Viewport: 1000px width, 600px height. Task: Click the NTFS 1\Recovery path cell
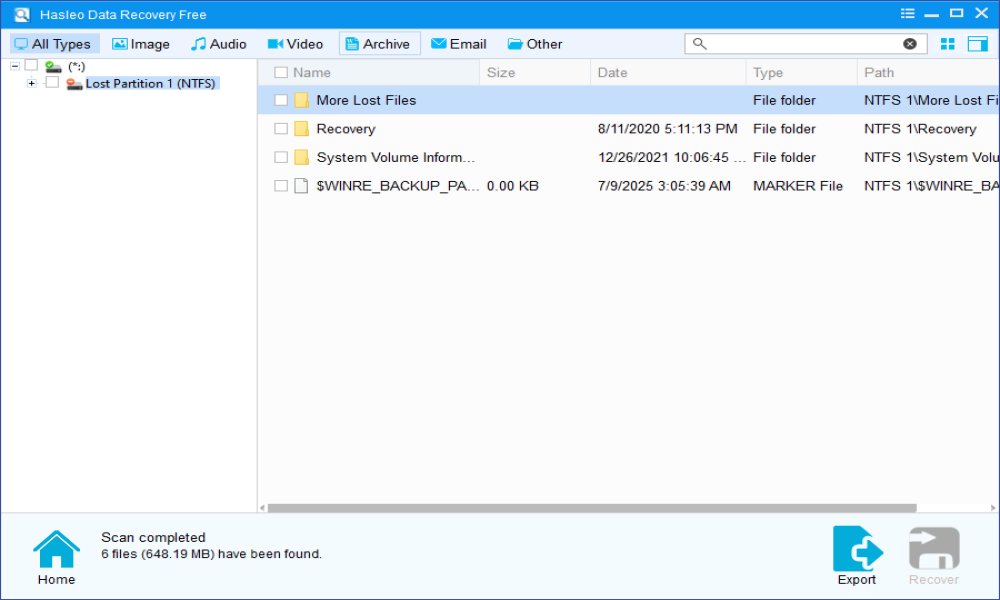(920, 129)
